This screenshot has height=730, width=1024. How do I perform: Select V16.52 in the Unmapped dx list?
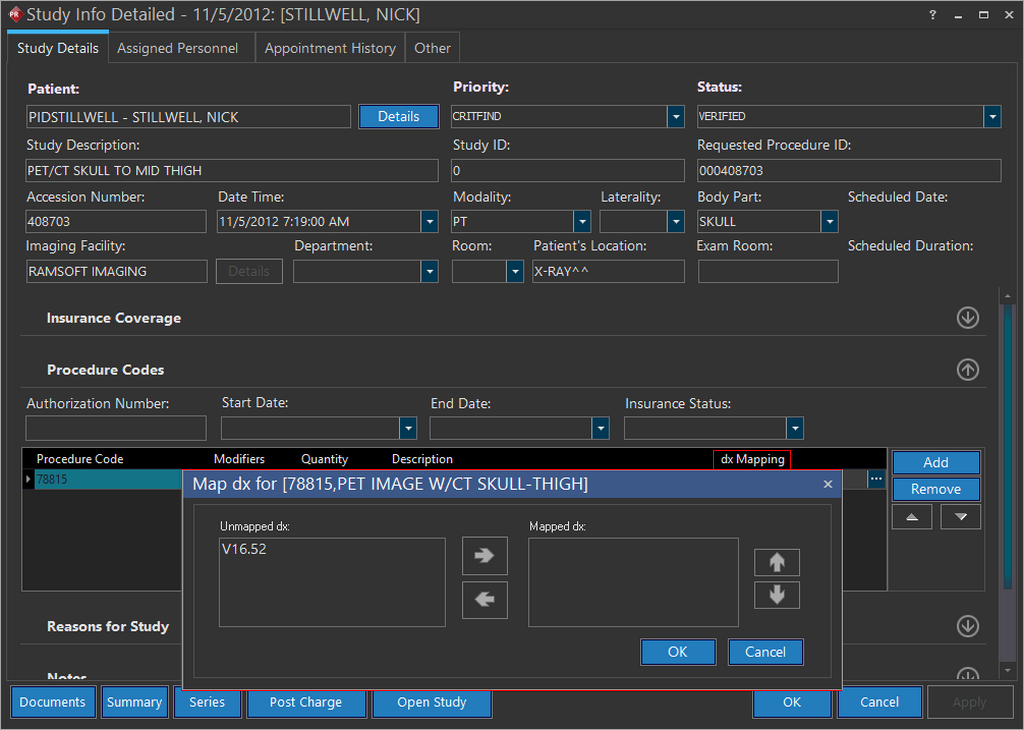pos(245,549)
